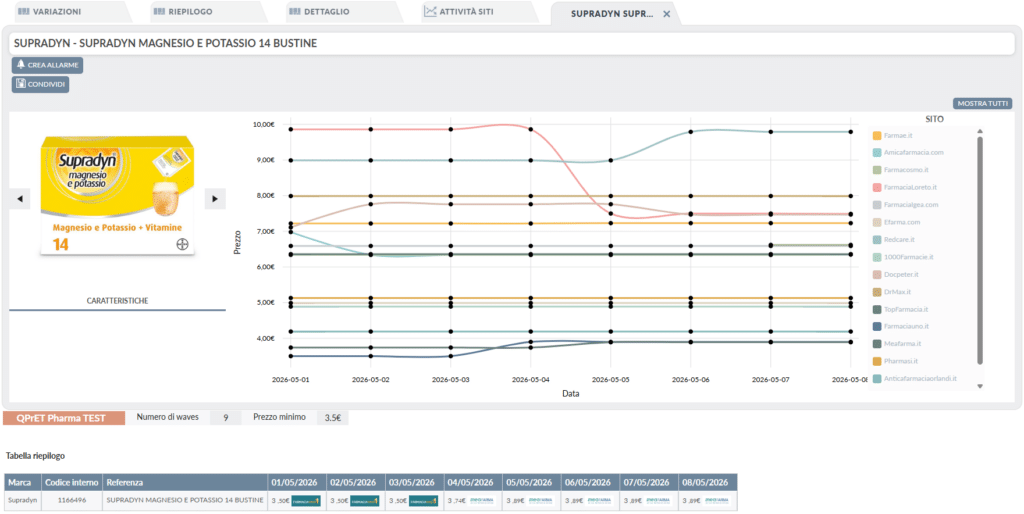Click the pharmacy logo in 06/05/2026 price cell

coord(600,500)
